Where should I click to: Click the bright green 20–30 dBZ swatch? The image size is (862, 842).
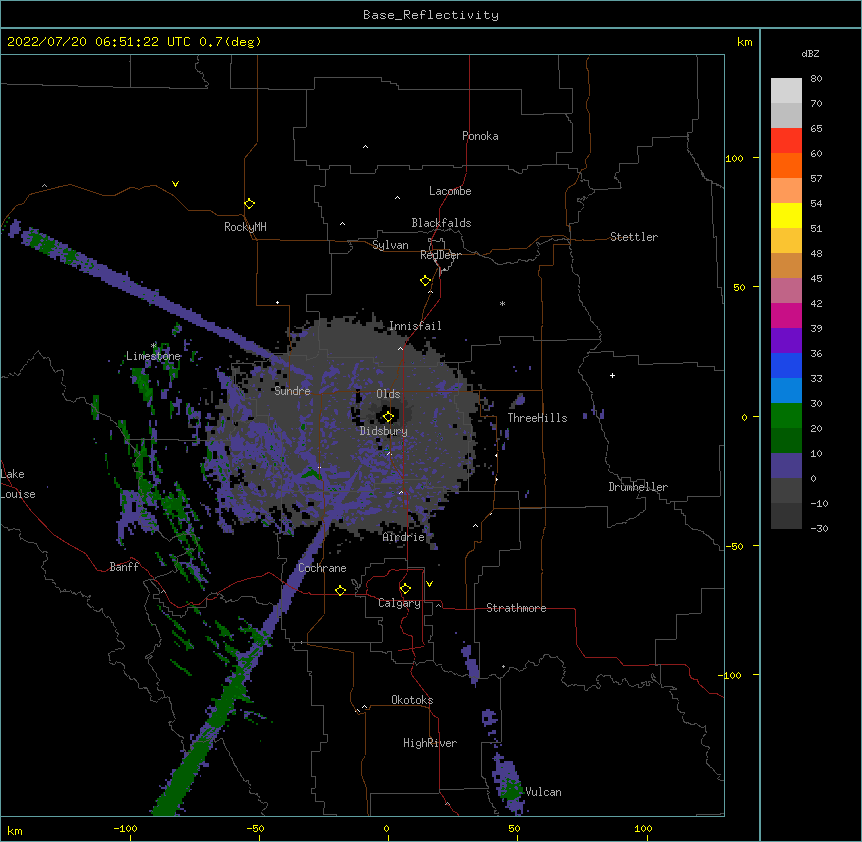pos(786,416)
